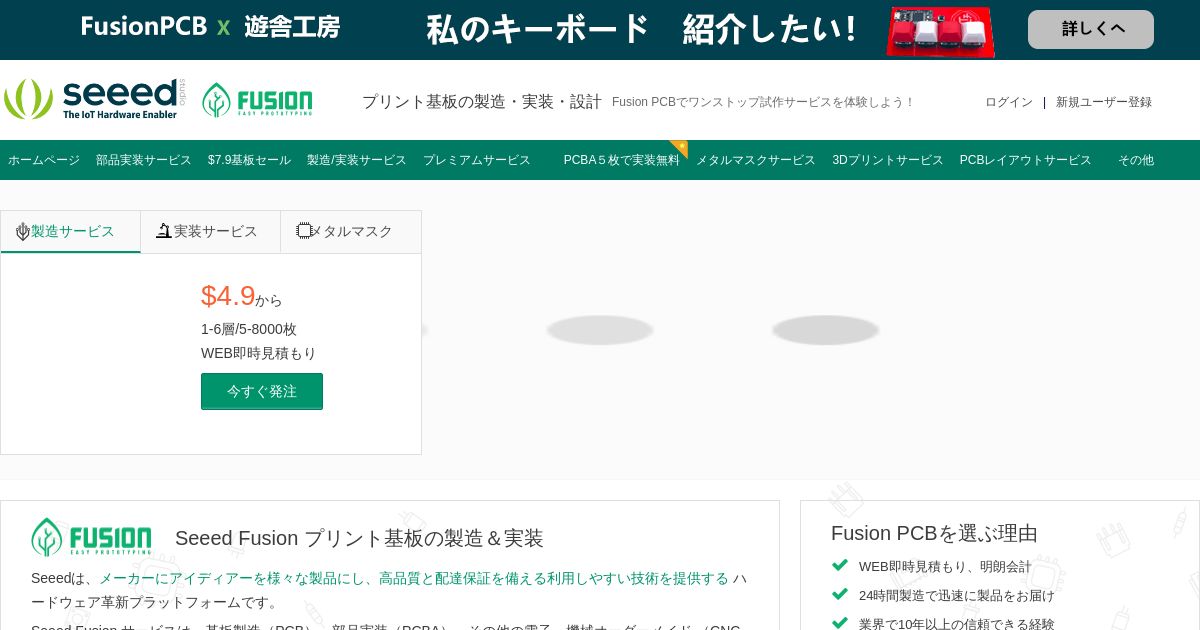Screen dimensions: 1200x630
Task: Click checkmark beside 24時間製造で迅速に製品をお届け
Action: click(x=840, y=594)
